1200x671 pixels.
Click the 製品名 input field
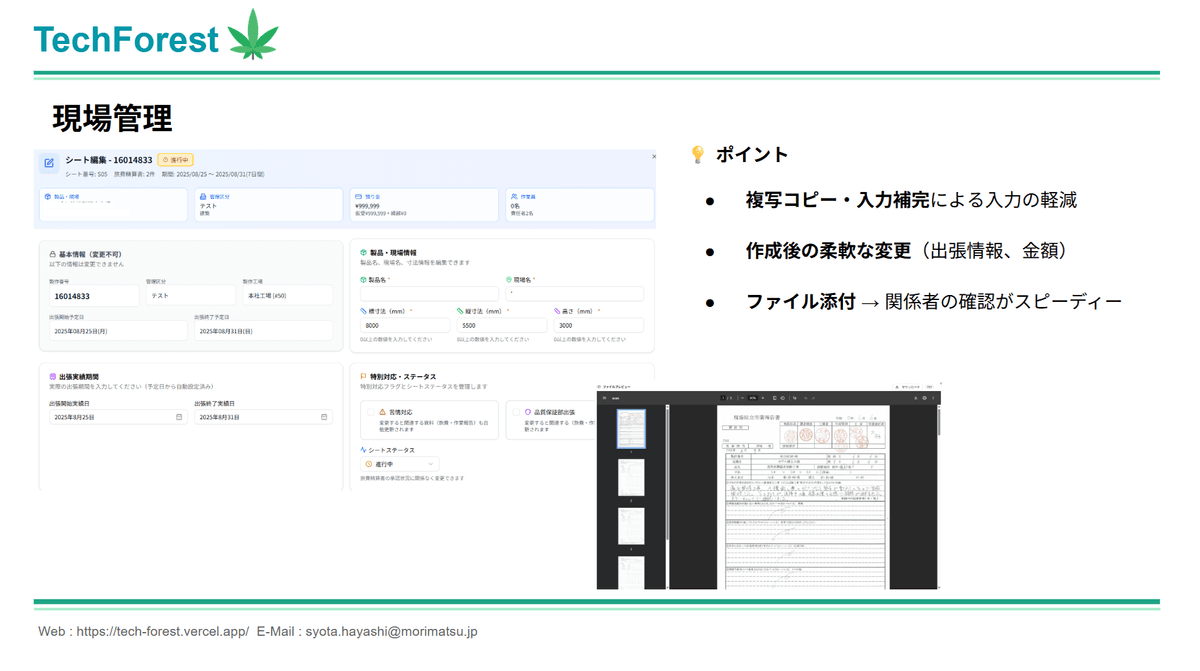point(429,294)
